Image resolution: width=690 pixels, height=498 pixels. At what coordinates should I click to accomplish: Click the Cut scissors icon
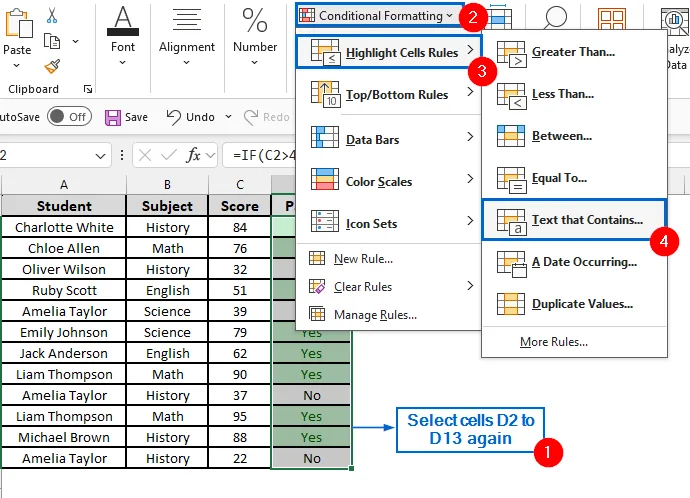[52, 15]
